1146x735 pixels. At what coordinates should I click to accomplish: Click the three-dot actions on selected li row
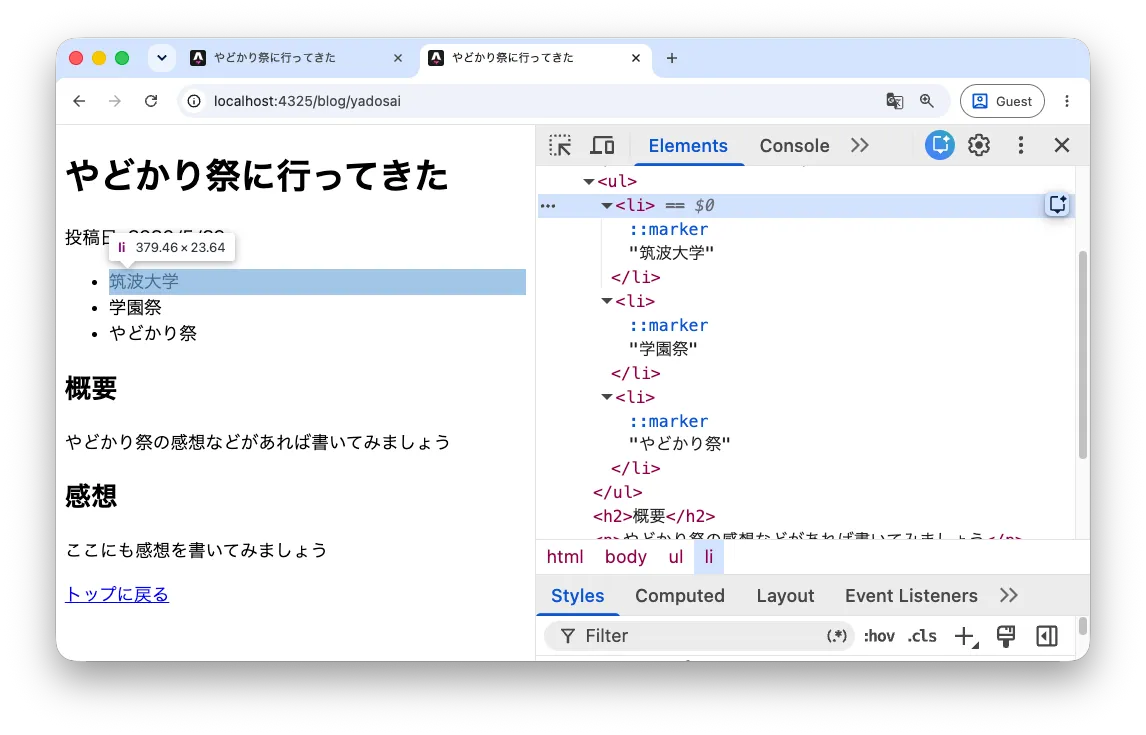pyautogui.click(x=548, y=206)
